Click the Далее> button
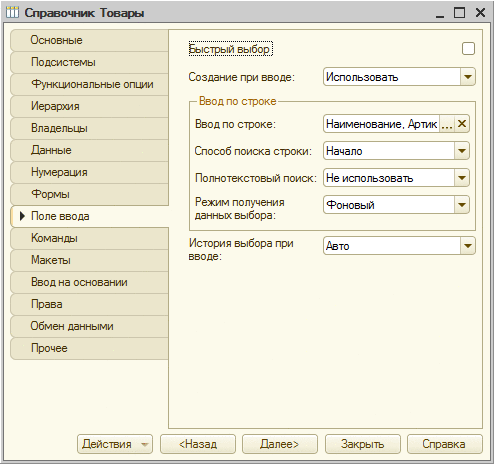 point(280,444)
